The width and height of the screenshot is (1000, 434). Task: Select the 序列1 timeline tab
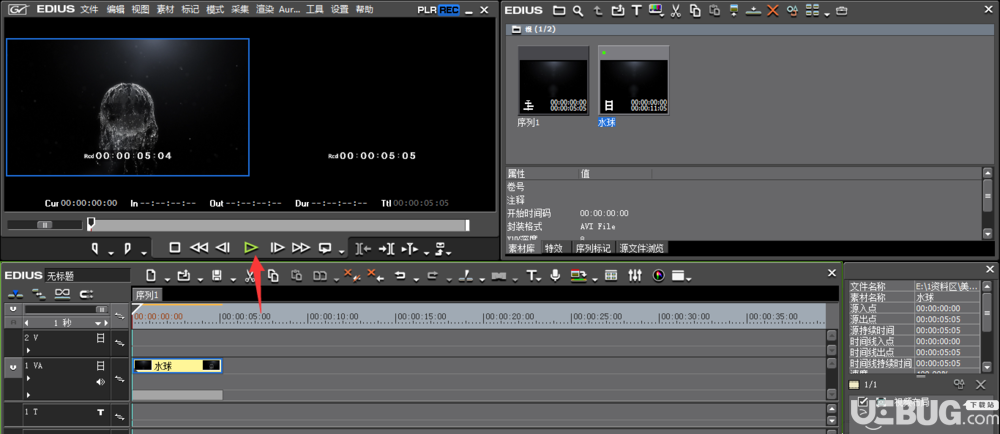[147, 295]
